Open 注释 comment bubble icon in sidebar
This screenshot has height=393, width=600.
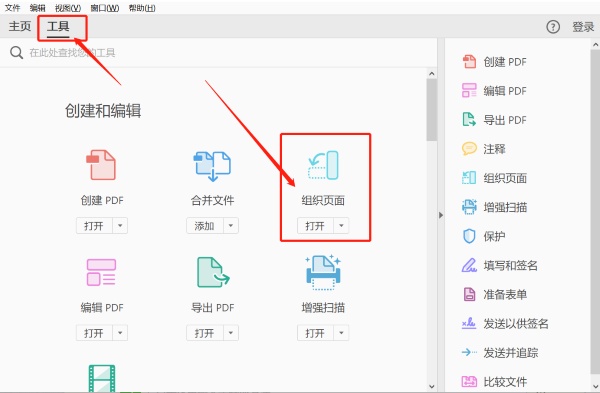click(469, 148)
